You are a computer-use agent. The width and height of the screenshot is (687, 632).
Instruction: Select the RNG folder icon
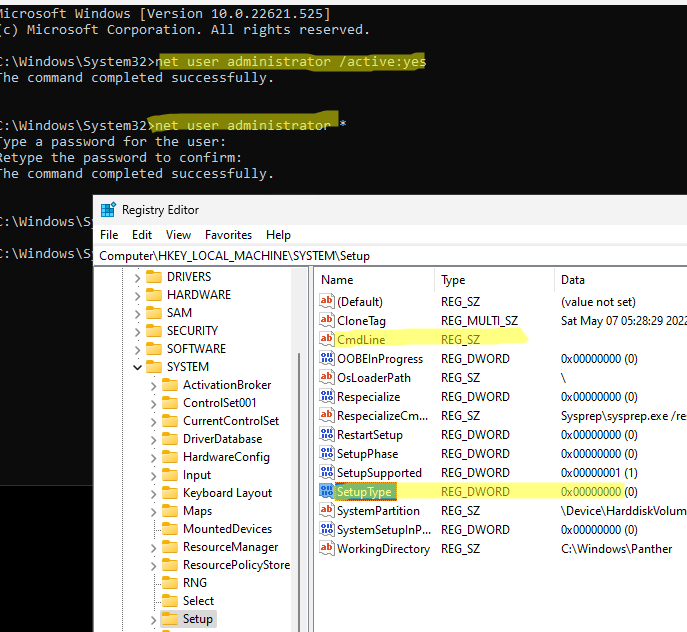point(170,582)
